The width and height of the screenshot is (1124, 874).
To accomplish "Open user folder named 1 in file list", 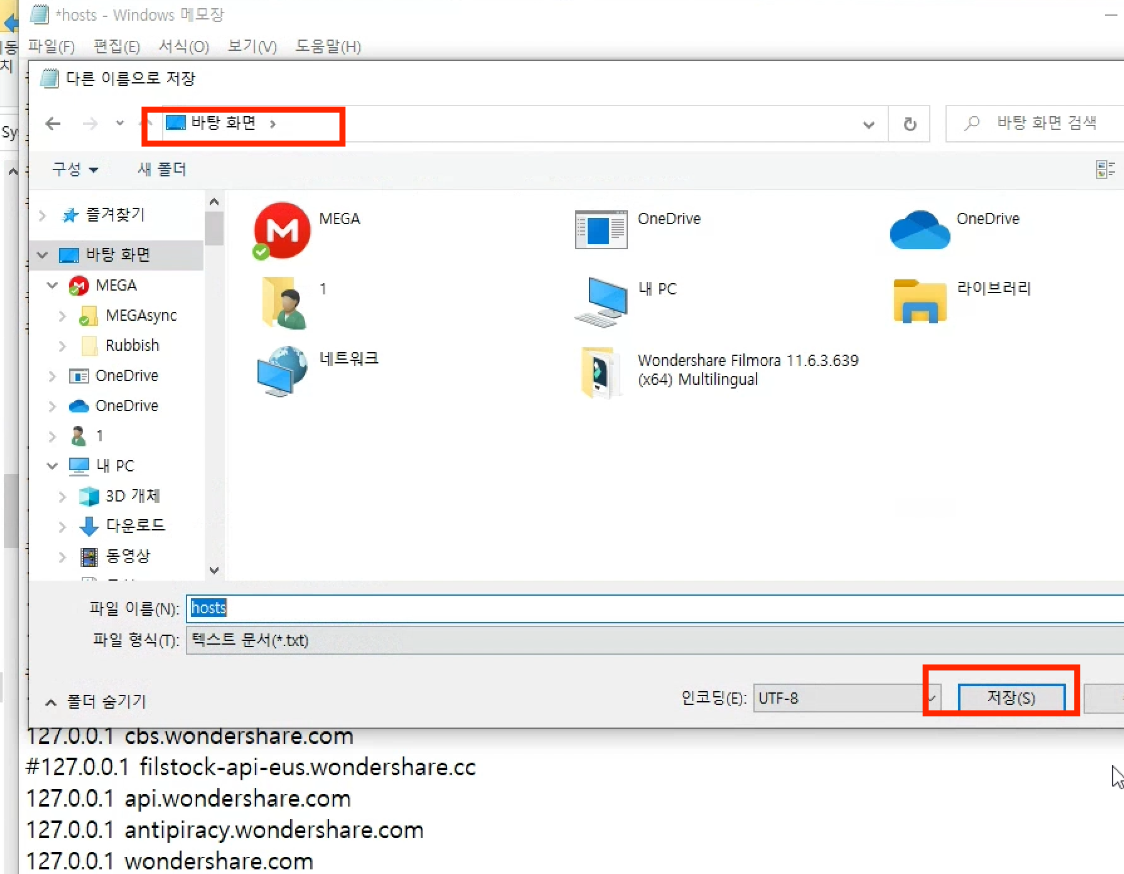I will pos(285,302).
